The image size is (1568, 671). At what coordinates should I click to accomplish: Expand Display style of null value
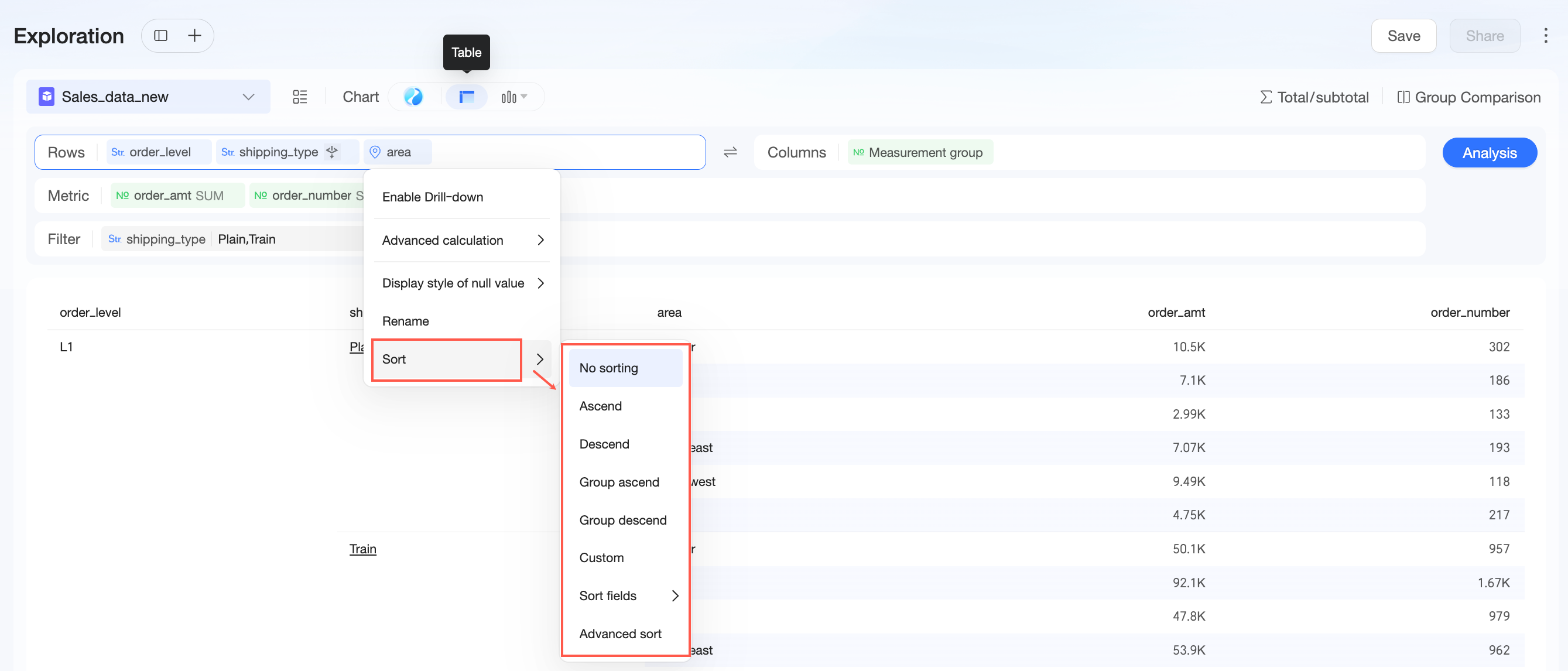[463, 283]
